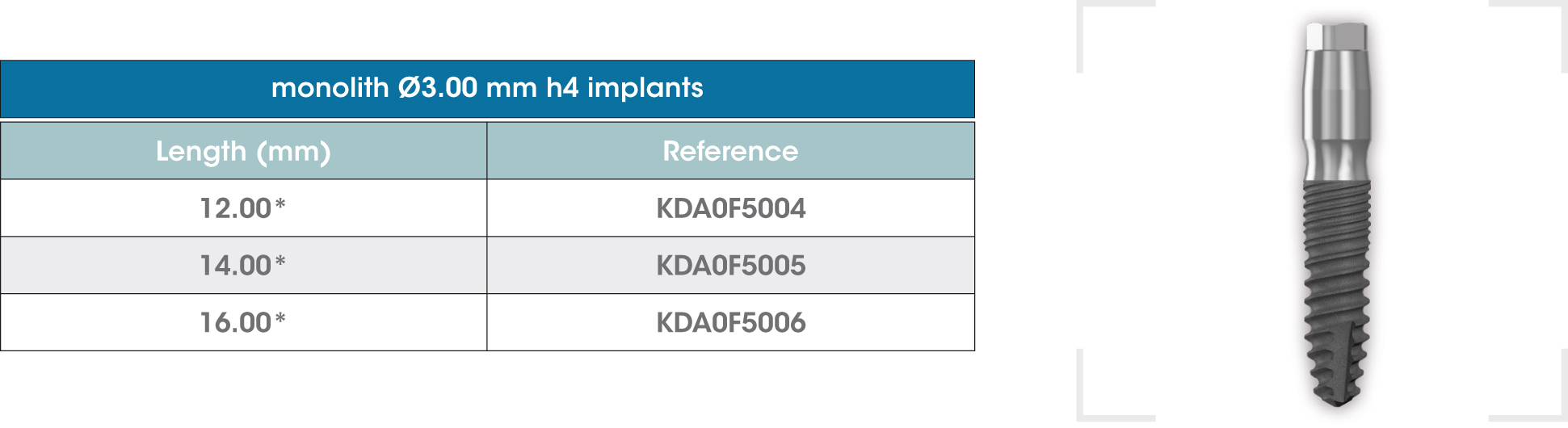Click the hexagonal top of the implant
Screen dimensions: 1568x428
tap(1336, 36)
